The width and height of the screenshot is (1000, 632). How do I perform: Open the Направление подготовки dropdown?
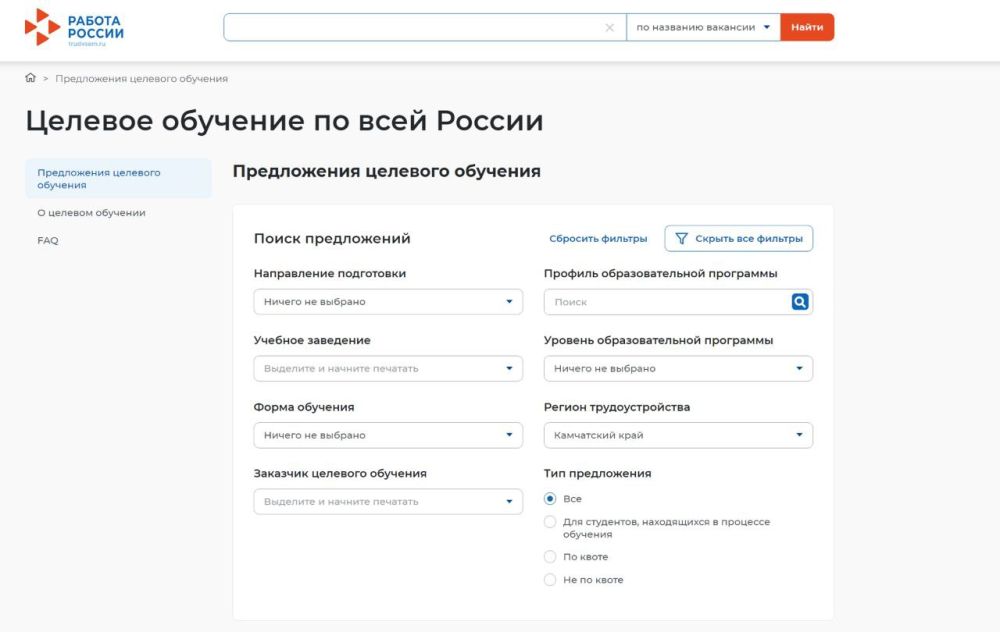coord(388,302)
